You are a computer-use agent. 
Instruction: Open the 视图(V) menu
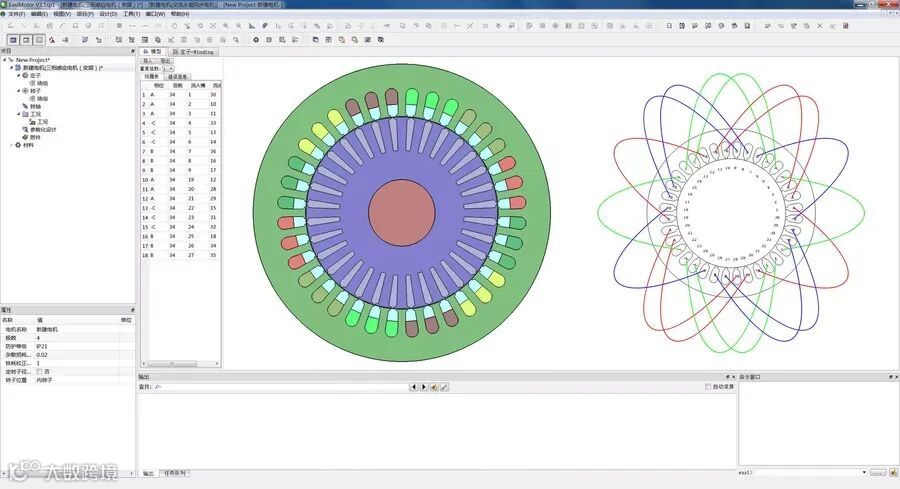(62, 14)
